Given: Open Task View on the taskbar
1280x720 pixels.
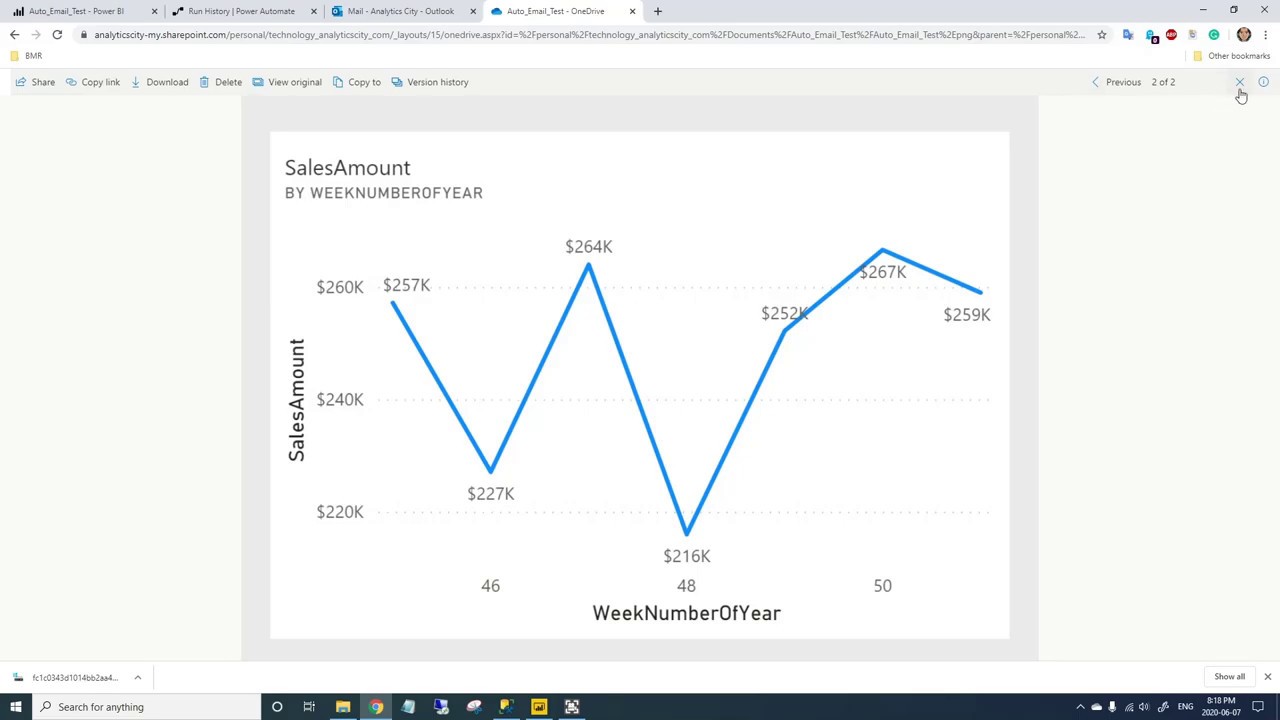Looking at the screenshot, I should pos(309,707).
